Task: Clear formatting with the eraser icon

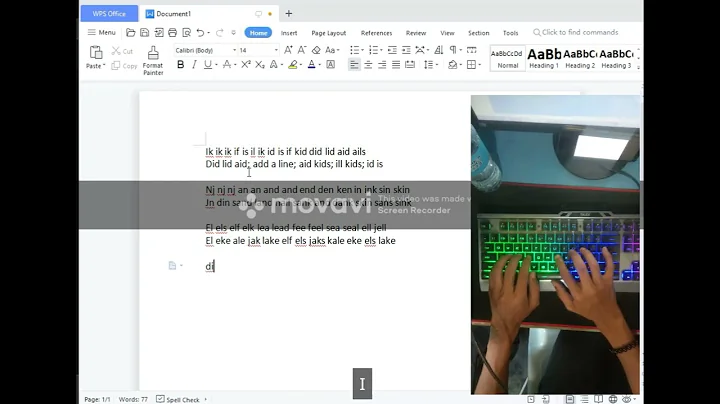Action: [316, 50]
